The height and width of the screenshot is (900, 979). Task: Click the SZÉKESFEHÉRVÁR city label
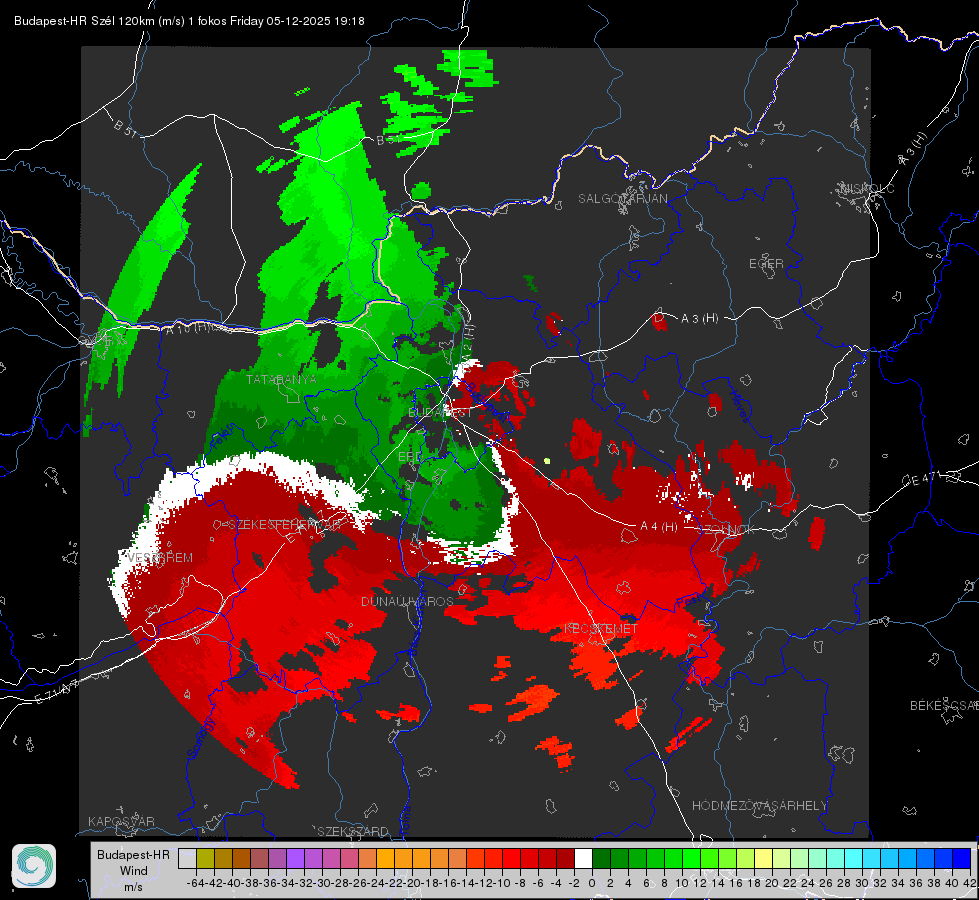tap(284, 525)
